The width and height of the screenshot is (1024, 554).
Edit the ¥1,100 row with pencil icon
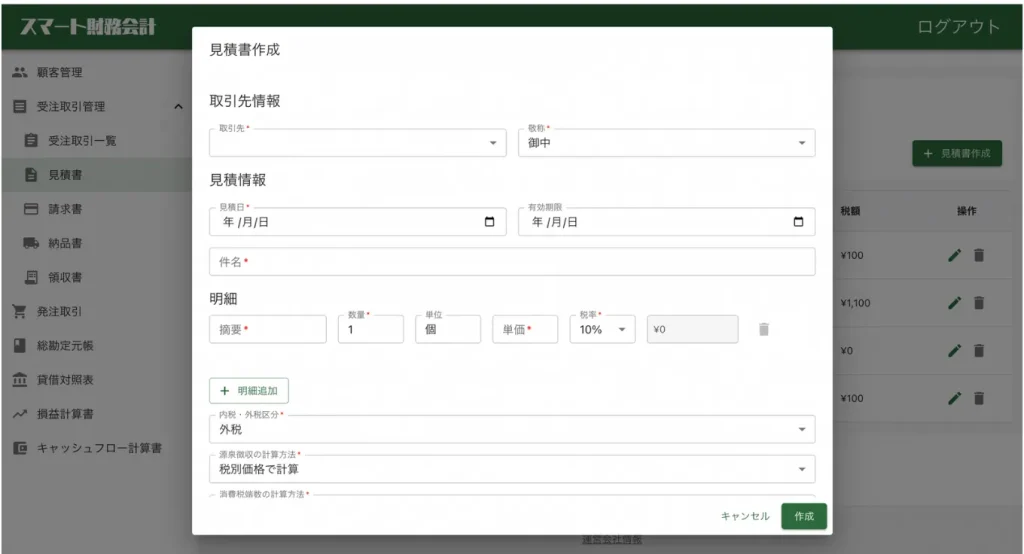(x=955, y=303)
